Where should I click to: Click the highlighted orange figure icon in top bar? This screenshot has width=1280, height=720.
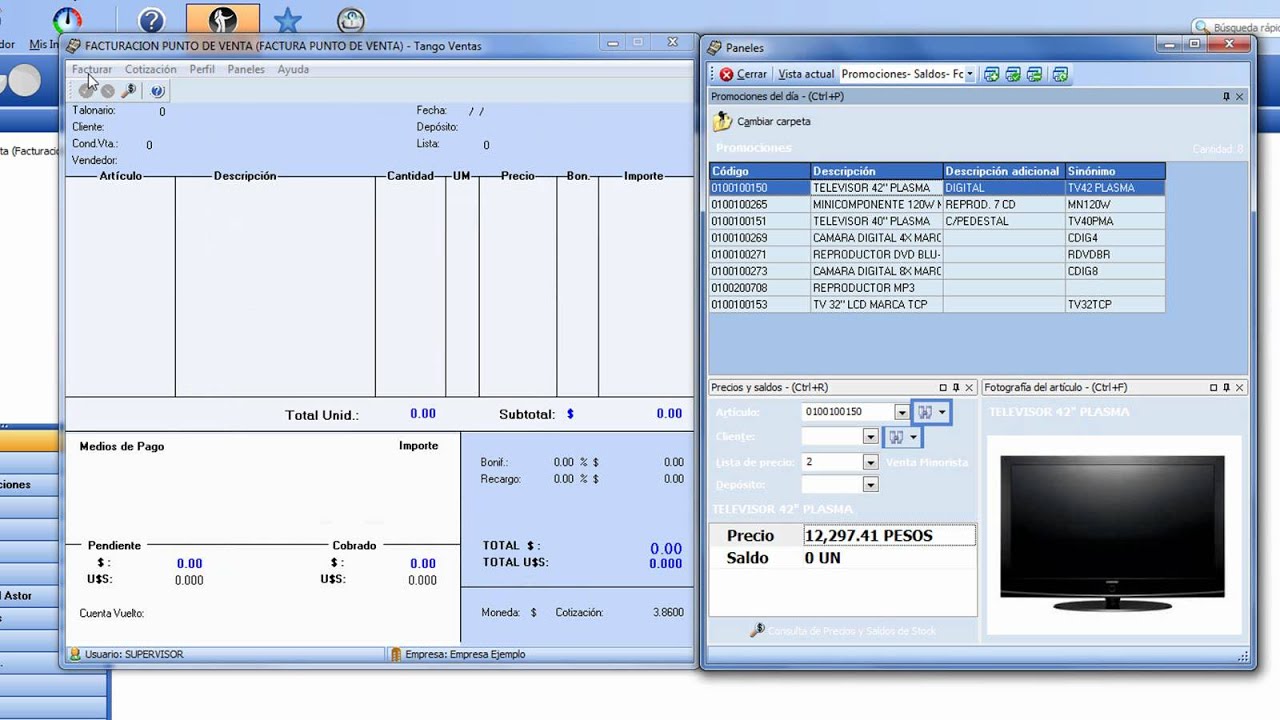[x=223, y=19]
